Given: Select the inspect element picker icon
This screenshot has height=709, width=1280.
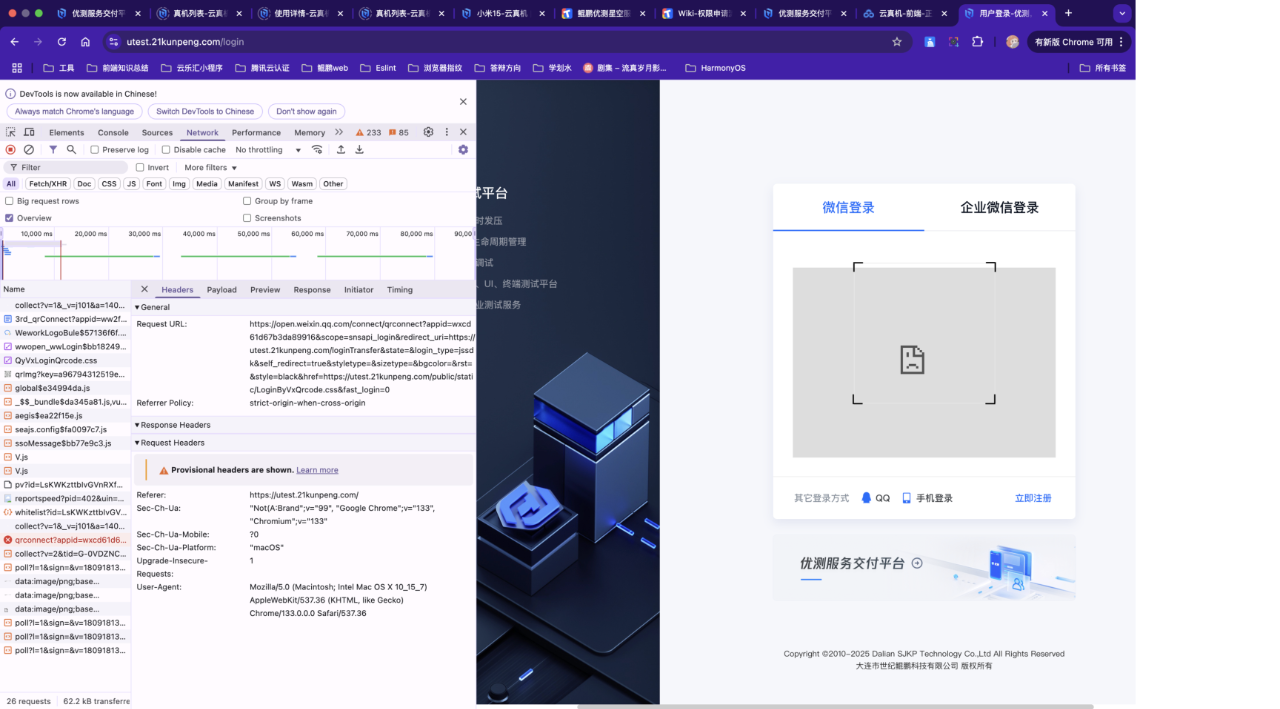Looking at the screenshot, I should point(11,132).
